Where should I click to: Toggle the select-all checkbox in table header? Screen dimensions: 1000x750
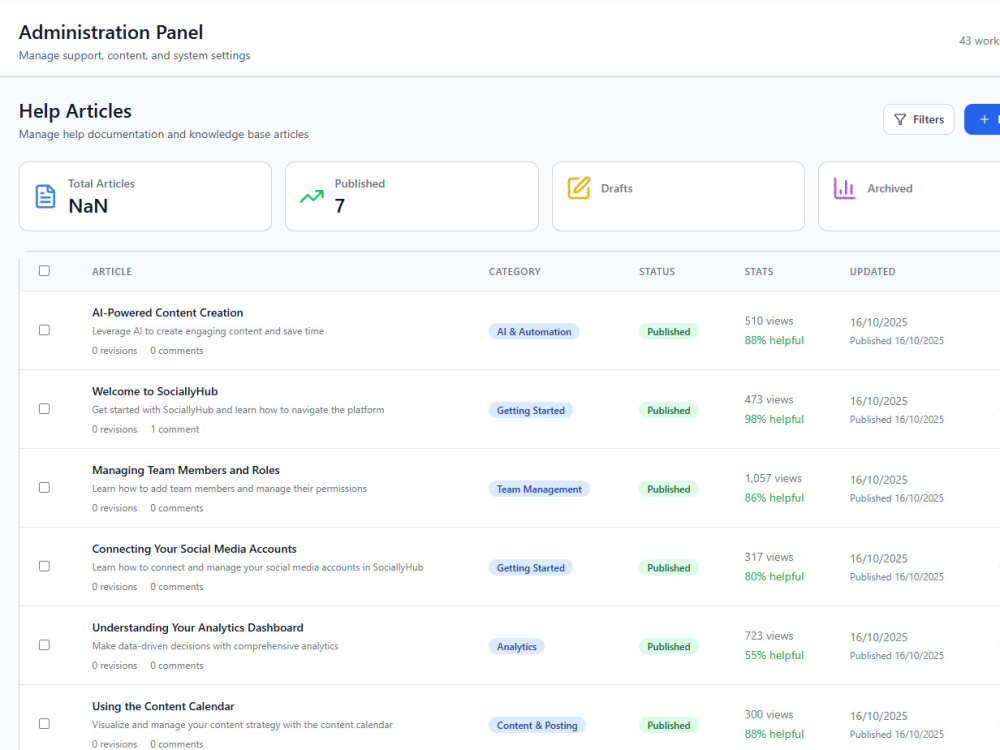point(44,270)
